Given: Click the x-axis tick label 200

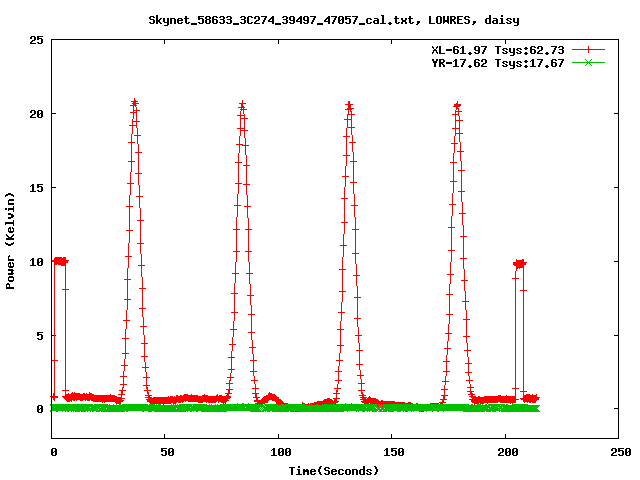Looking at the screenshot, I should pyautogui.click(x=507, y=452).
